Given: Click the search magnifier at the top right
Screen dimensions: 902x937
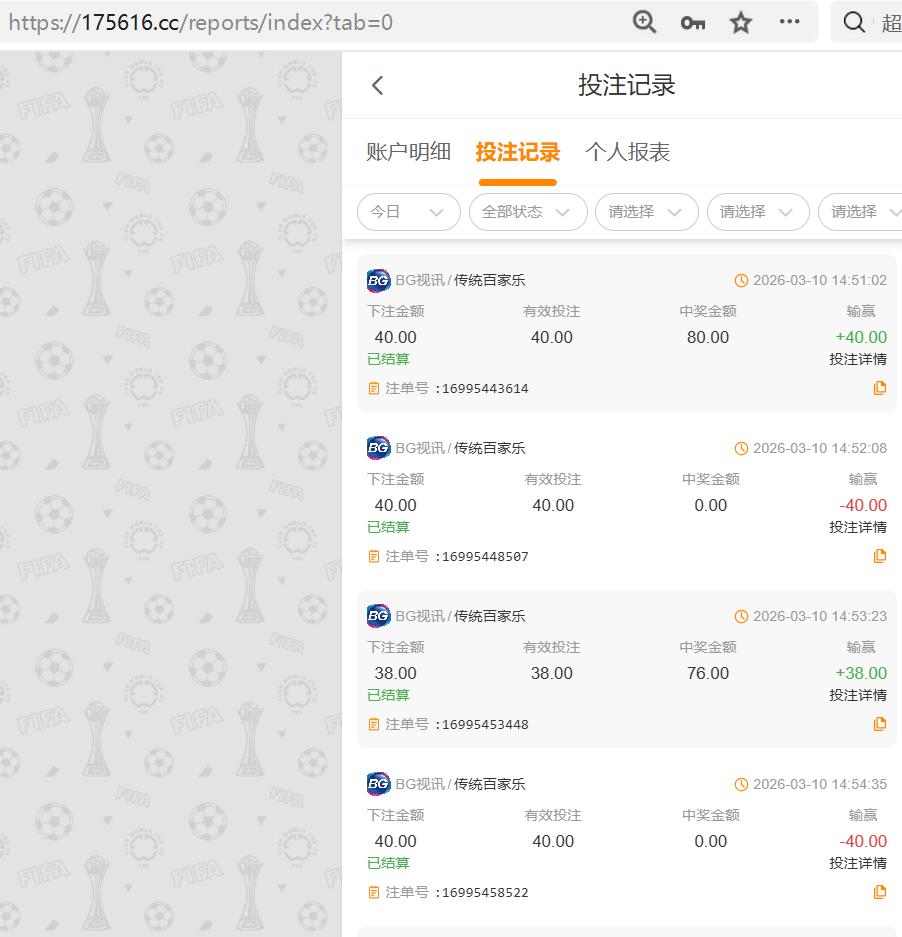Looking at the screenshot, I should pos(854,21).
